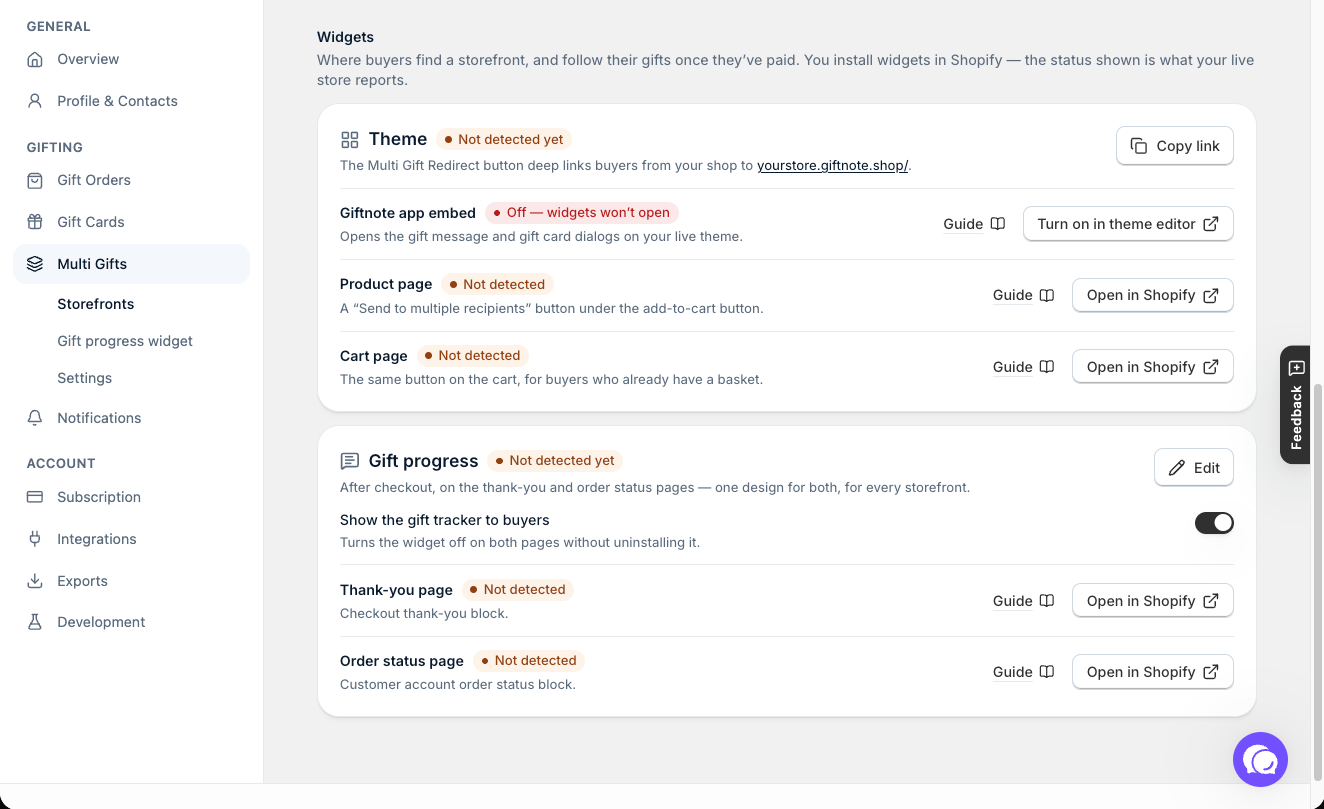Image resolution: width=1324 pixels, height=809 pixels.
Task: Click the Gift progress message icon
Action: (x=349, y=461)
